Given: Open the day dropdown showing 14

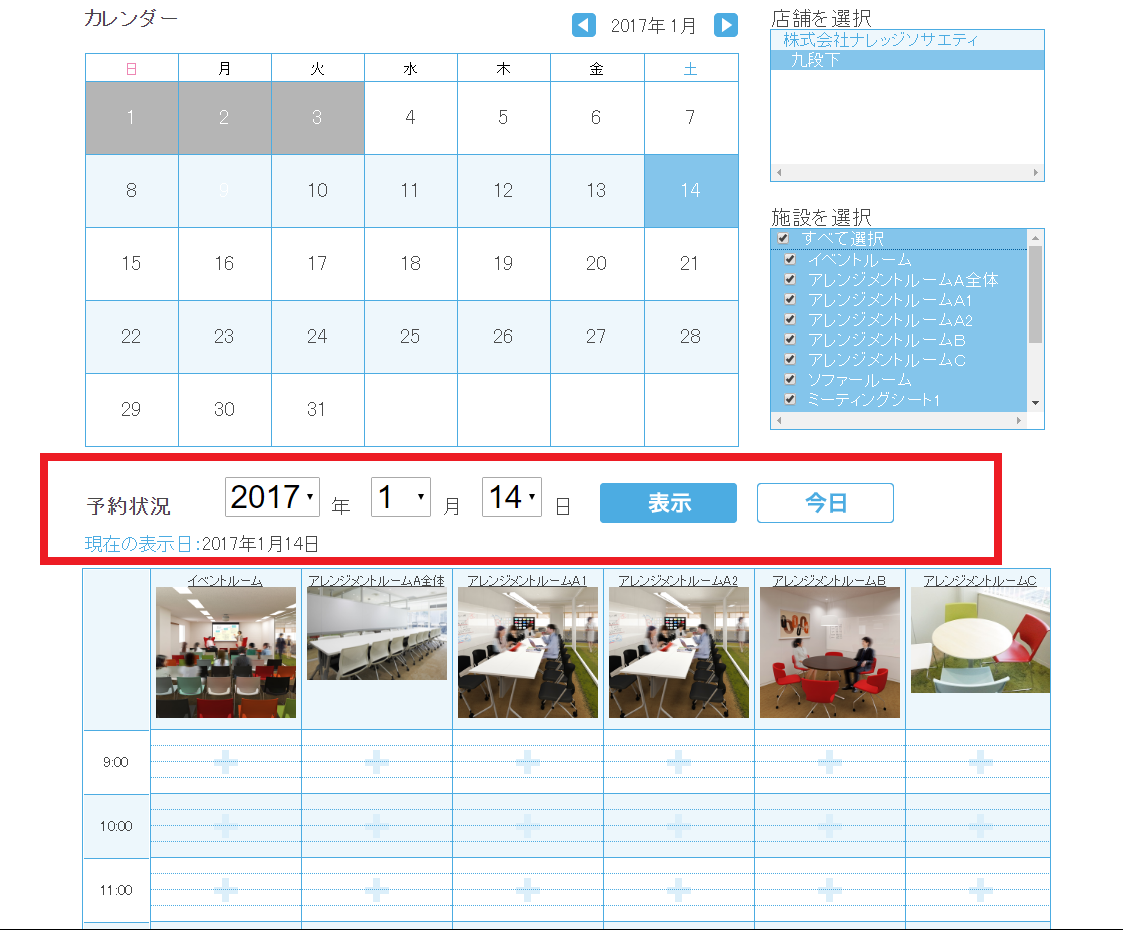Looking at the screenshot, I should (x=512, y=497).
